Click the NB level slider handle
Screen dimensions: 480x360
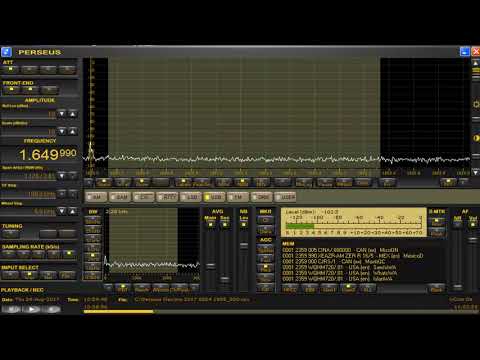pos(244,246)
